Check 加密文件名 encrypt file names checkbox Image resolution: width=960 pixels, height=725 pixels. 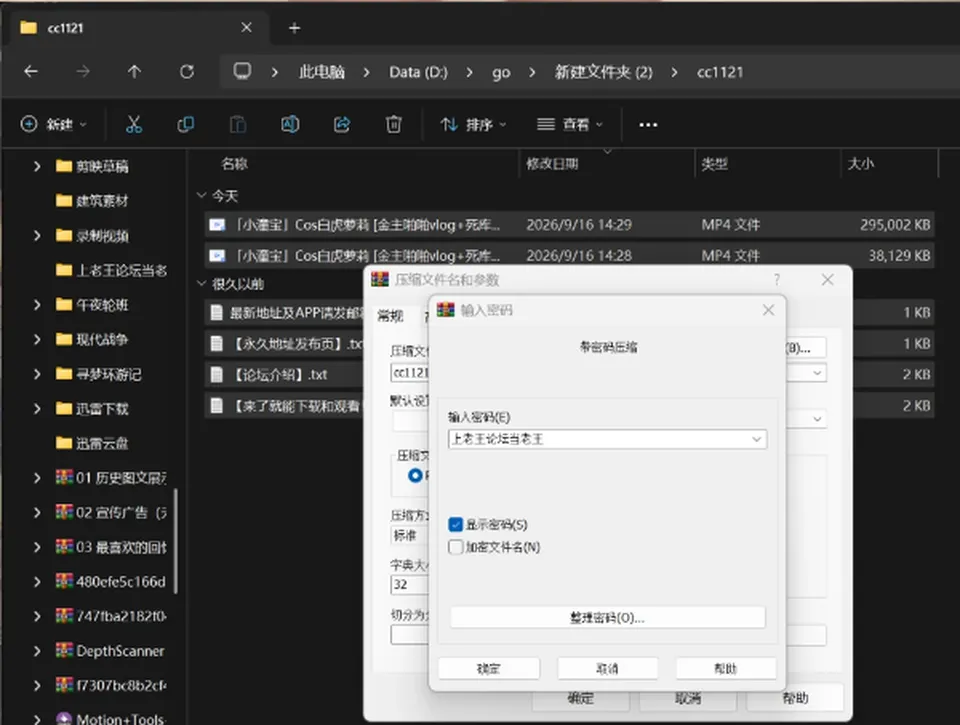point(456,547)
